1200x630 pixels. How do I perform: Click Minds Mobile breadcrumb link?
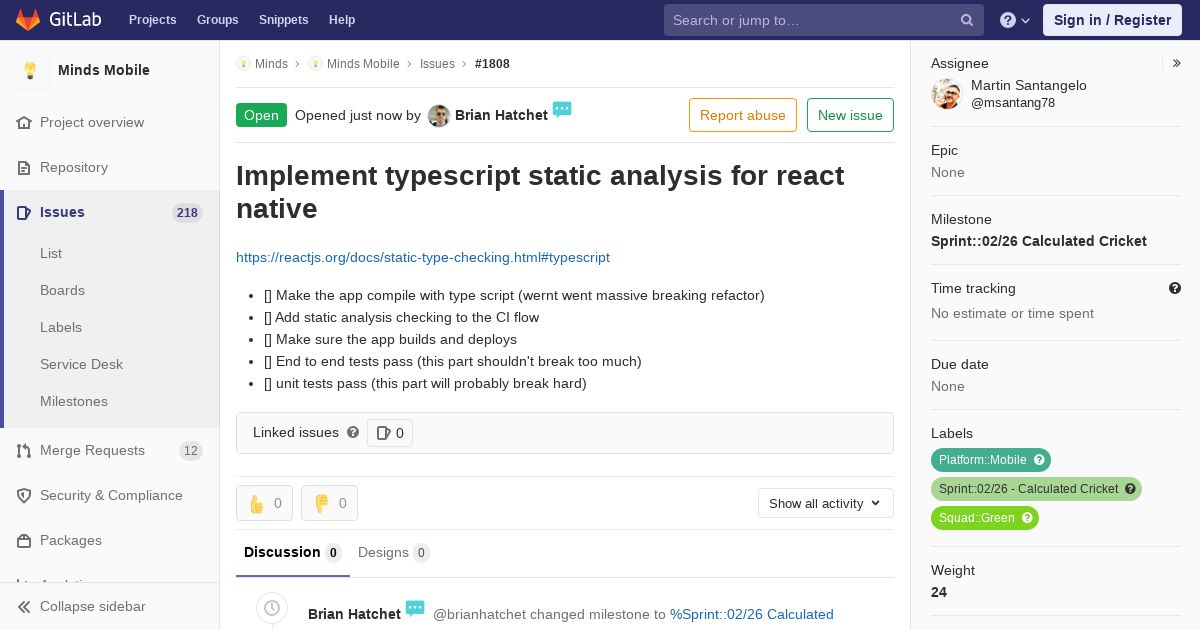(363, 64)
